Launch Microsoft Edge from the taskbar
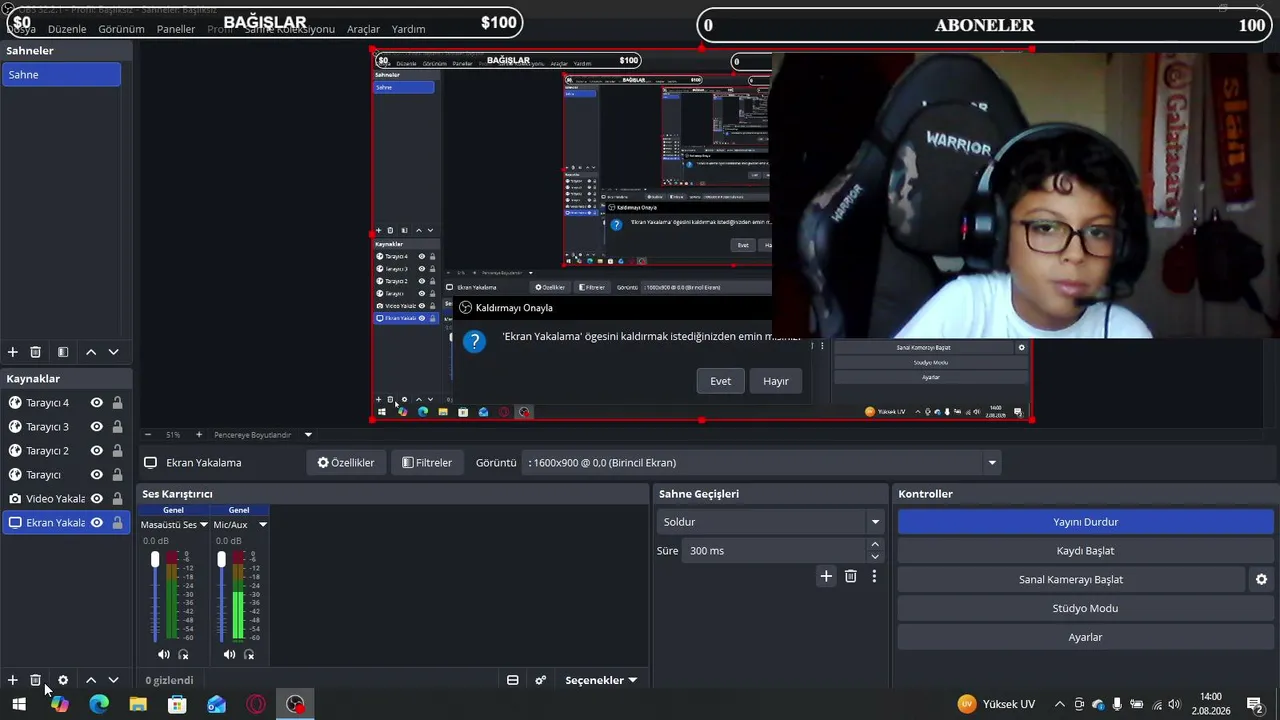This screenshot has width=1280, height=720. 99,704
